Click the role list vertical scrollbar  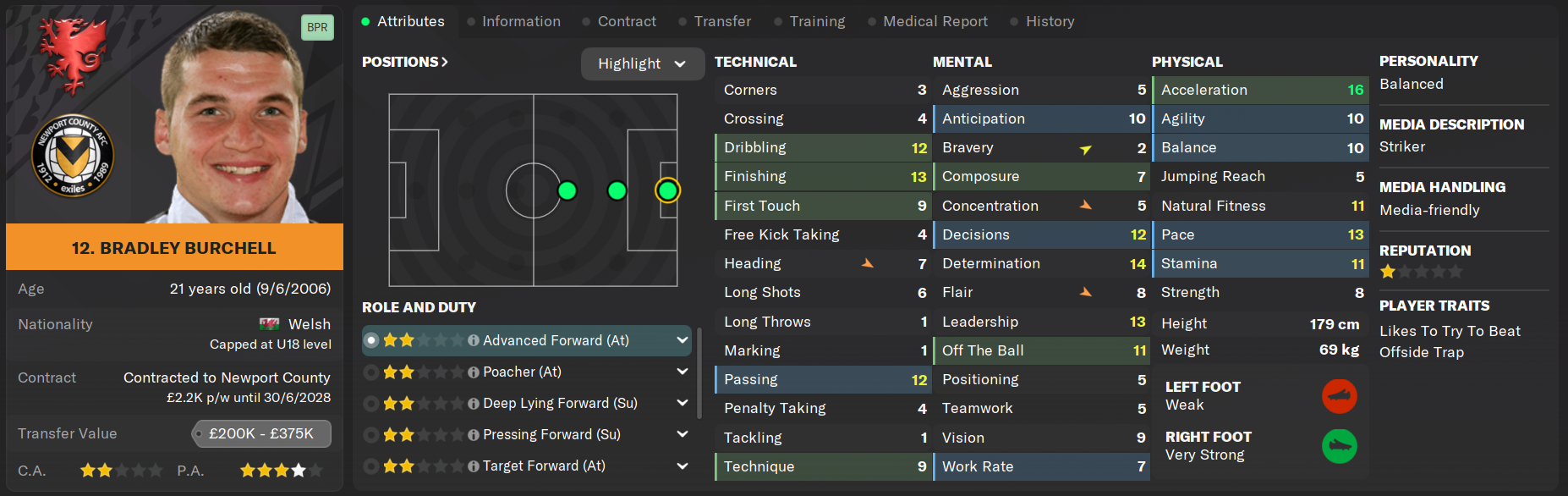[x=699, y=372]
